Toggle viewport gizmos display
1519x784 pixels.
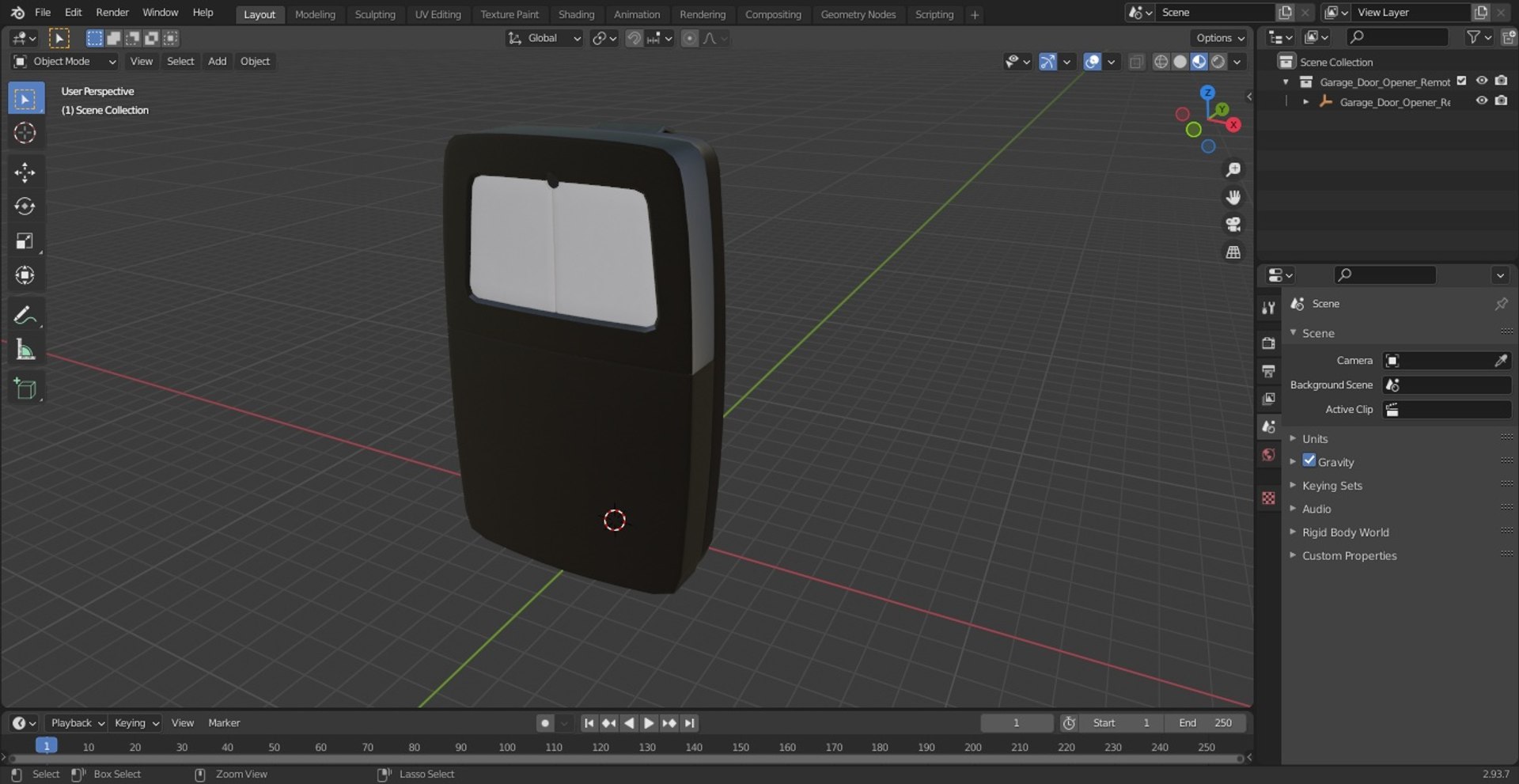click(1047, 62)
